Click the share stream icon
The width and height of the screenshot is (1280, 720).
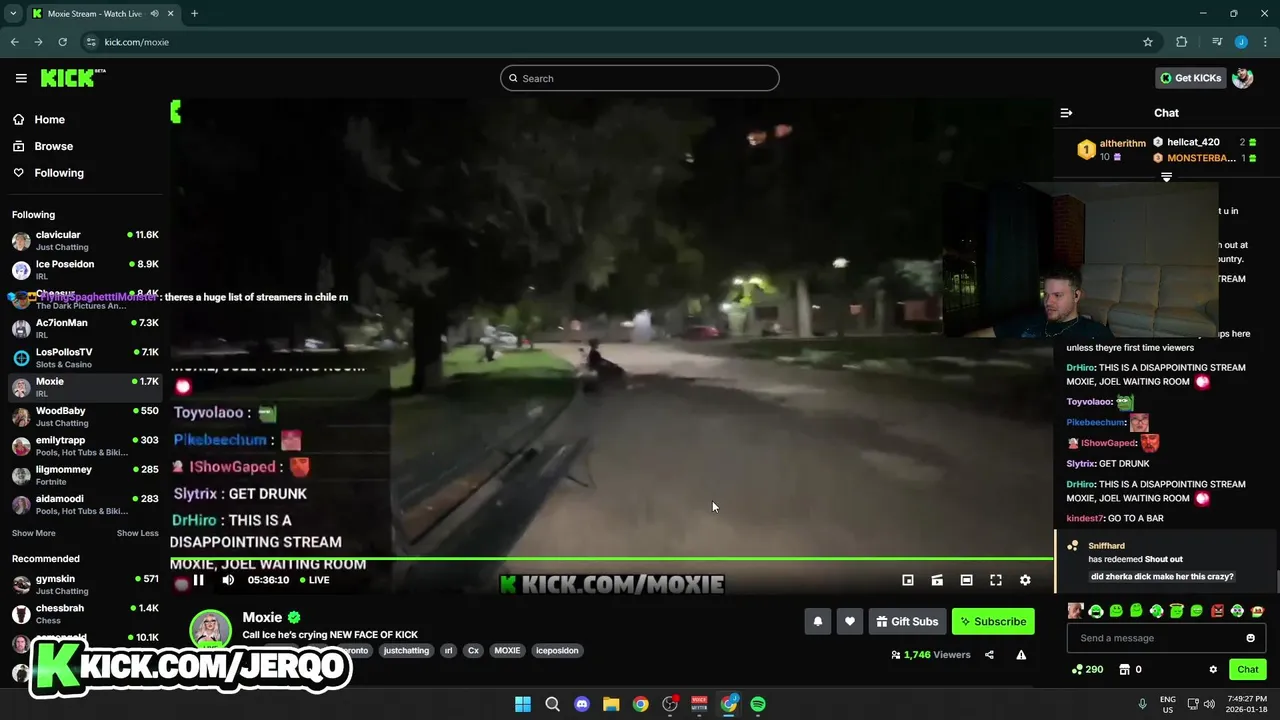tap(989, 655)
